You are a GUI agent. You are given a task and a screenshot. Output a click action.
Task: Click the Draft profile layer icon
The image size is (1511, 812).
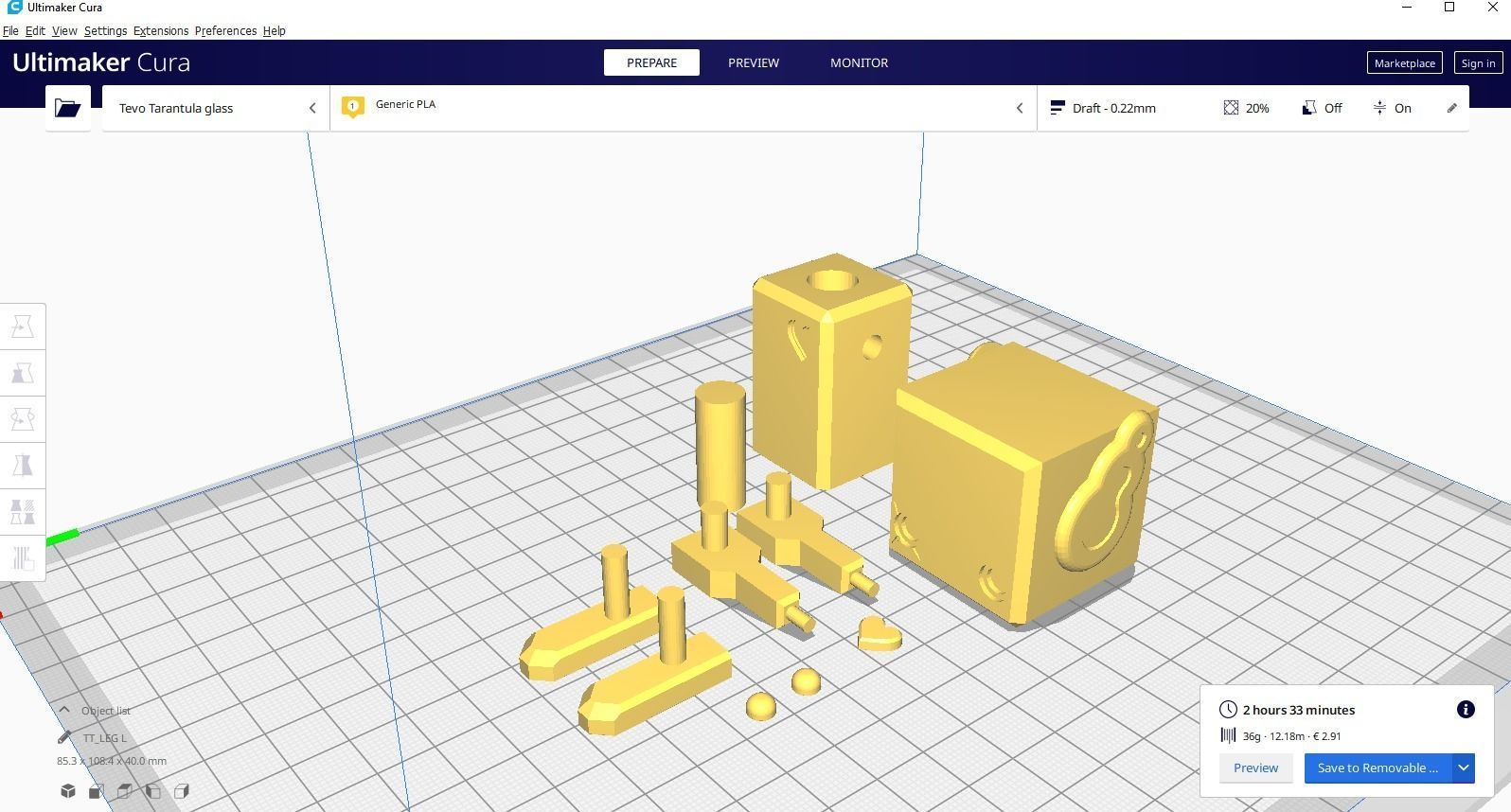click(x=1058, y=108)
